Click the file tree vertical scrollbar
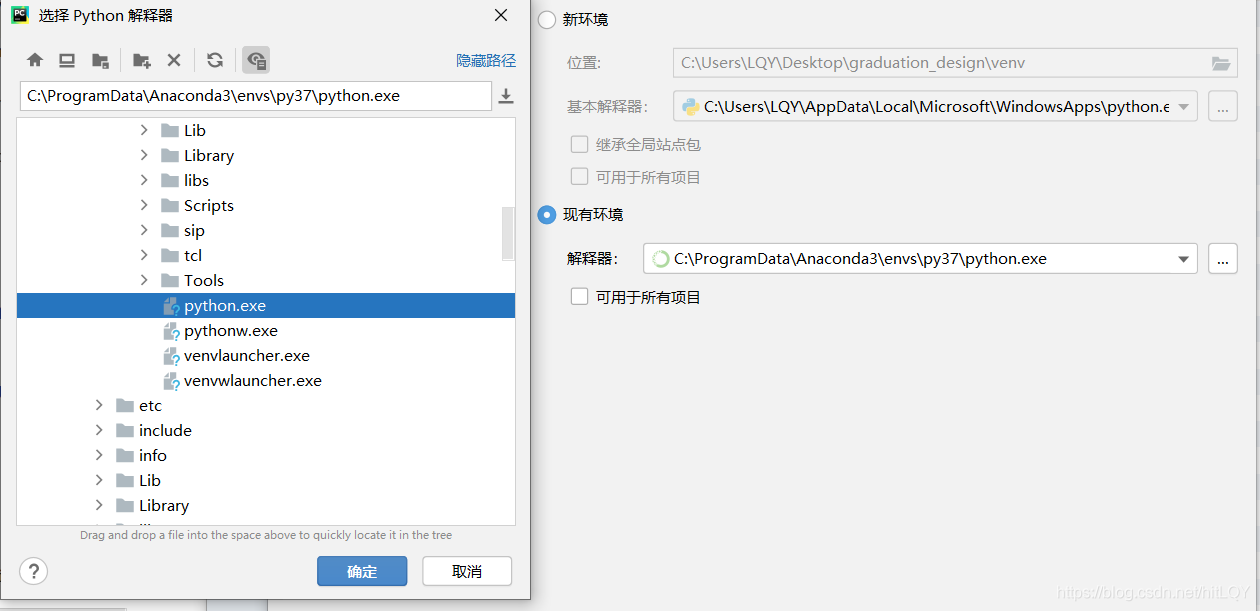The height and width of the screenshot is (611, 1260). pos(508,232)
